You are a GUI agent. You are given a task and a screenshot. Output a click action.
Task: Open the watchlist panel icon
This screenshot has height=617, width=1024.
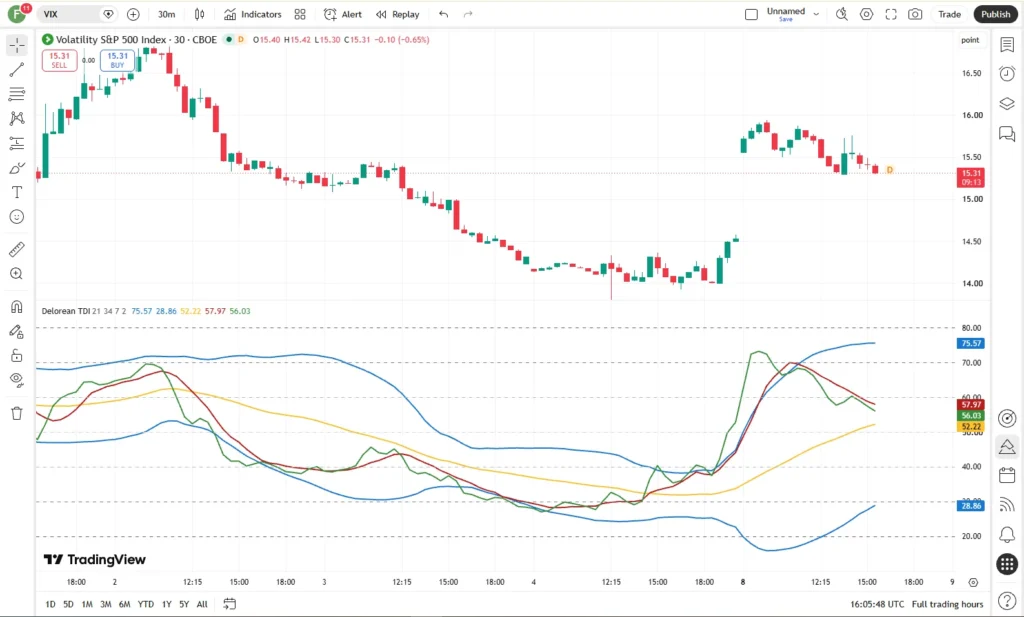[1007, 44]
